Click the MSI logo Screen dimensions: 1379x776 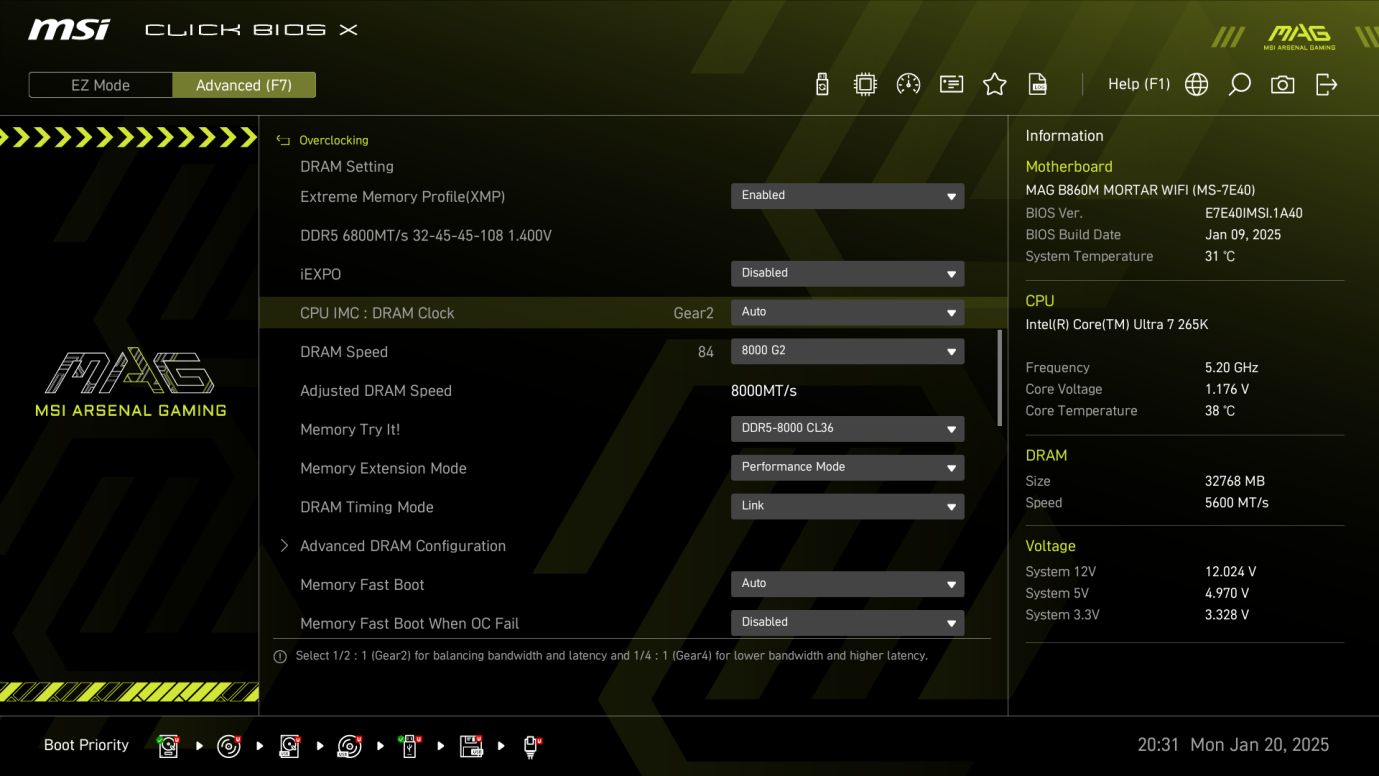coord(69,30)
